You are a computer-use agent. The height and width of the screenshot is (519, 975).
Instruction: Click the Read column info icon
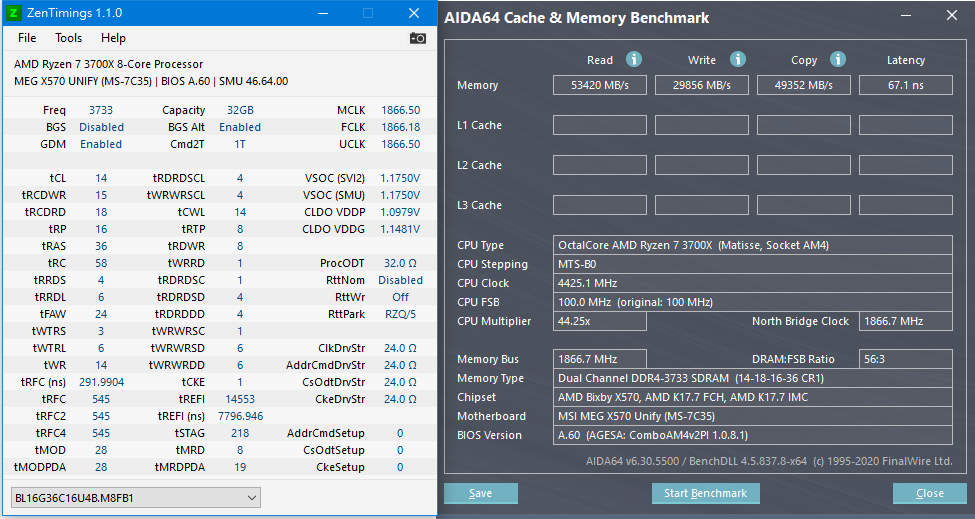pos(634,60)
